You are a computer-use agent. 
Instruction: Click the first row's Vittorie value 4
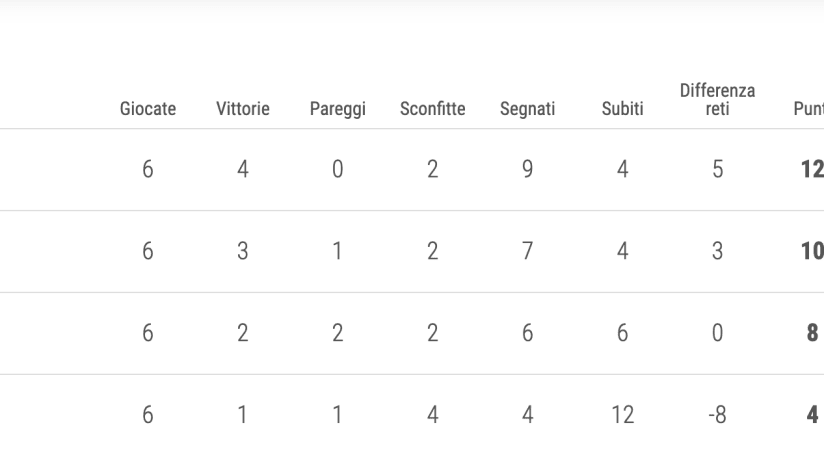coord(243,169)
